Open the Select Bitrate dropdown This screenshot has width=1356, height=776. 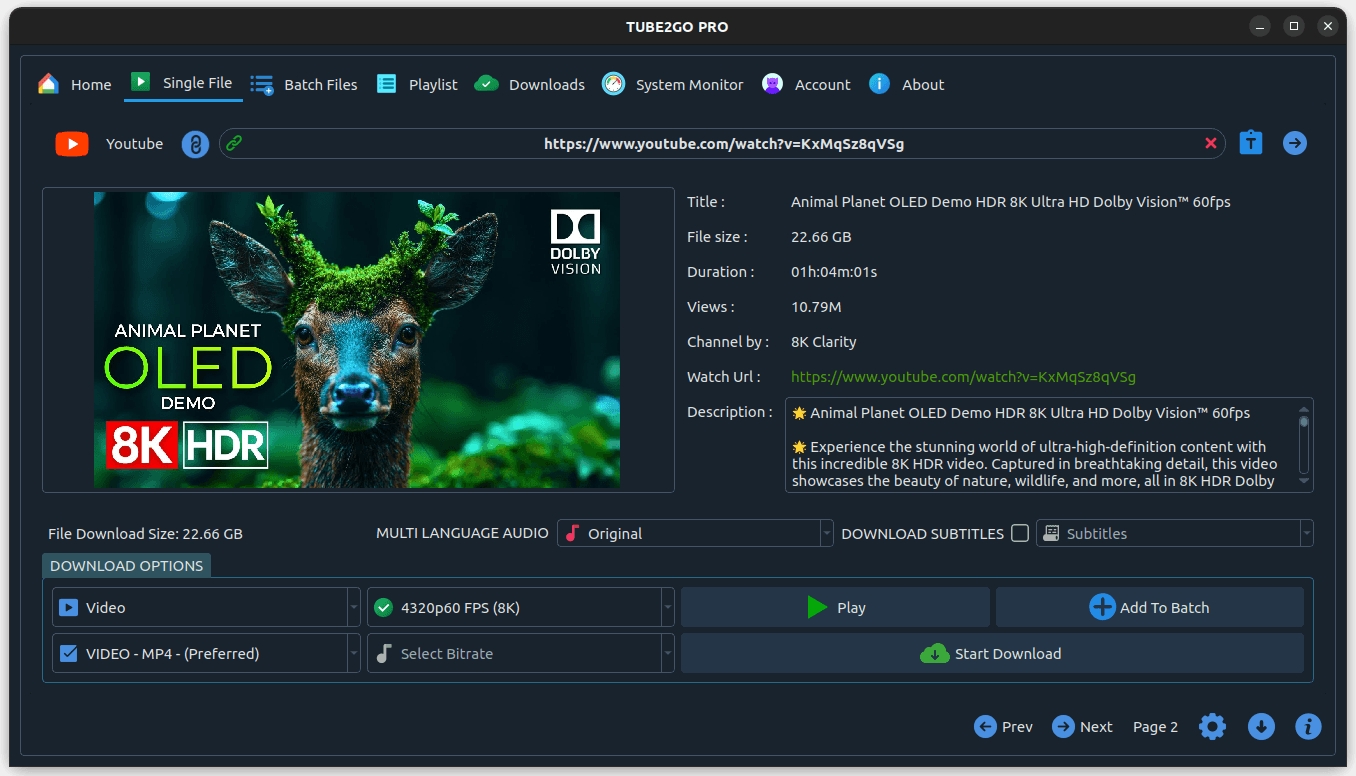(521, 653)
